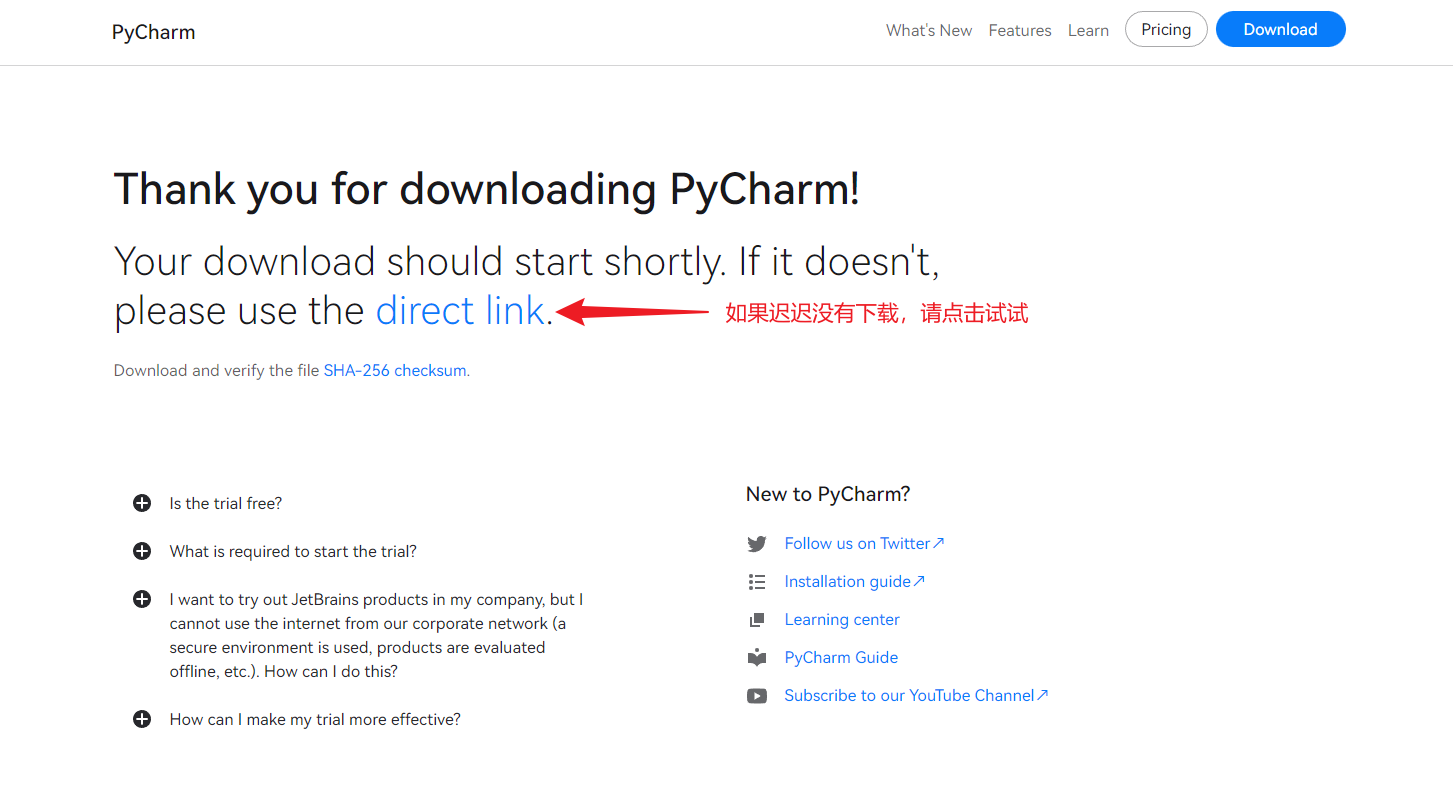Expand the corporate network question plus icon

click(x=142, y=599)
